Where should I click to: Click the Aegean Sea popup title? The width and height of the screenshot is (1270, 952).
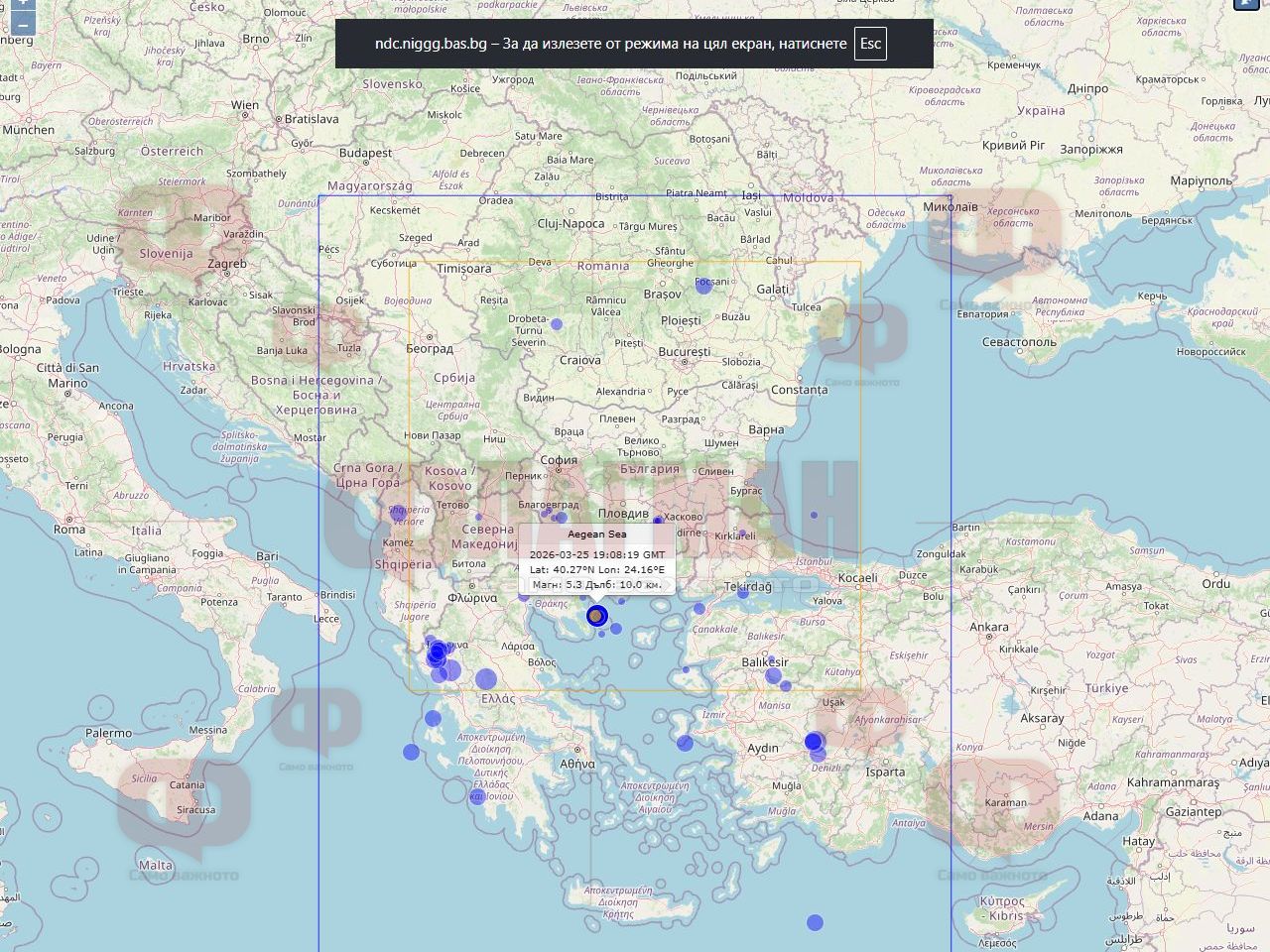pos(596,535)
